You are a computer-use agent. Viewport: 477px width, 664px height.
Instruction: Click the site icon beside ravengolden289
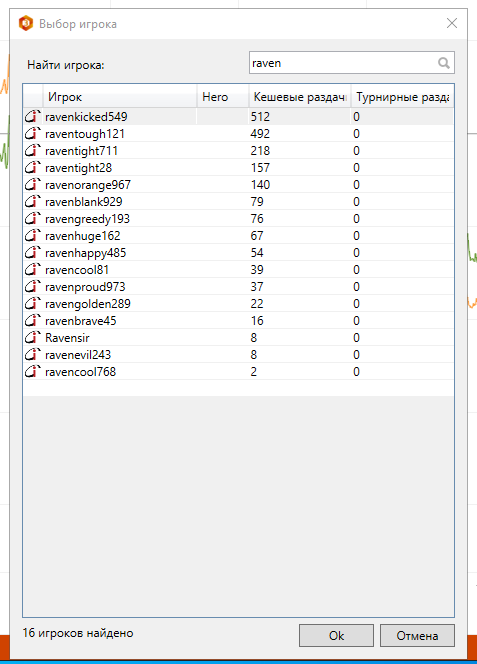33,303
